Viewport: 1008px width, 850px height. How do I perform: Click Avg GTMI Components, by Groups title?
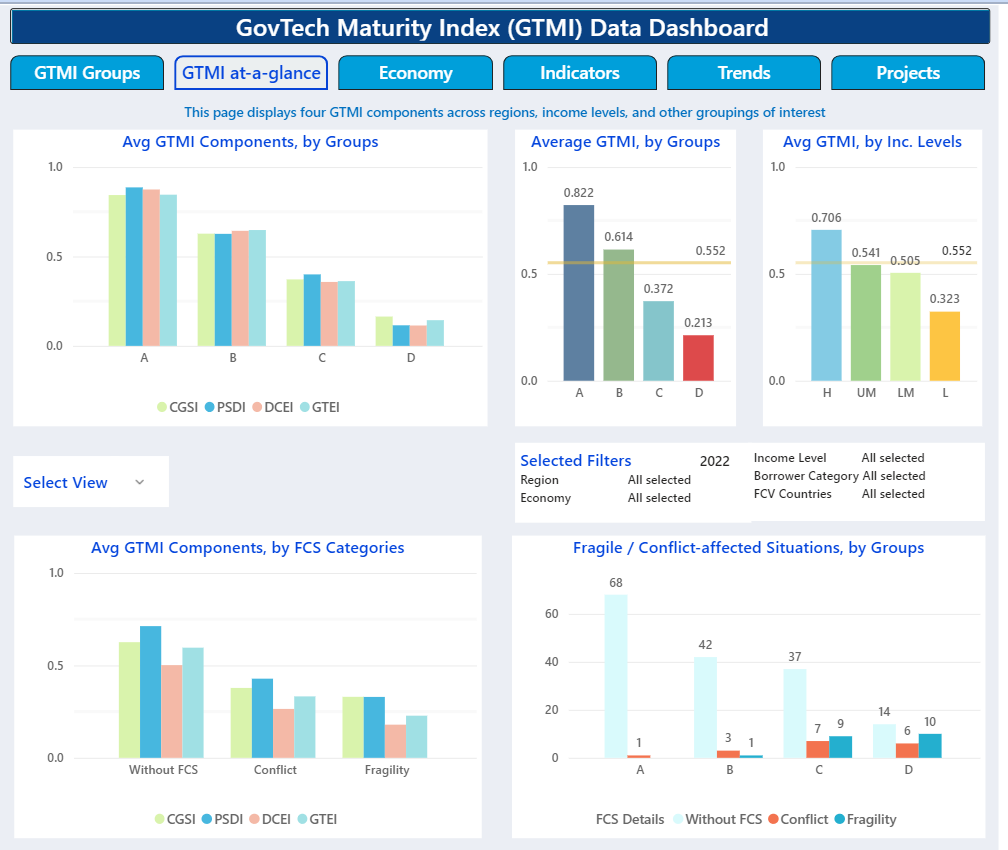pyautogui.click(x=250, y=141)
